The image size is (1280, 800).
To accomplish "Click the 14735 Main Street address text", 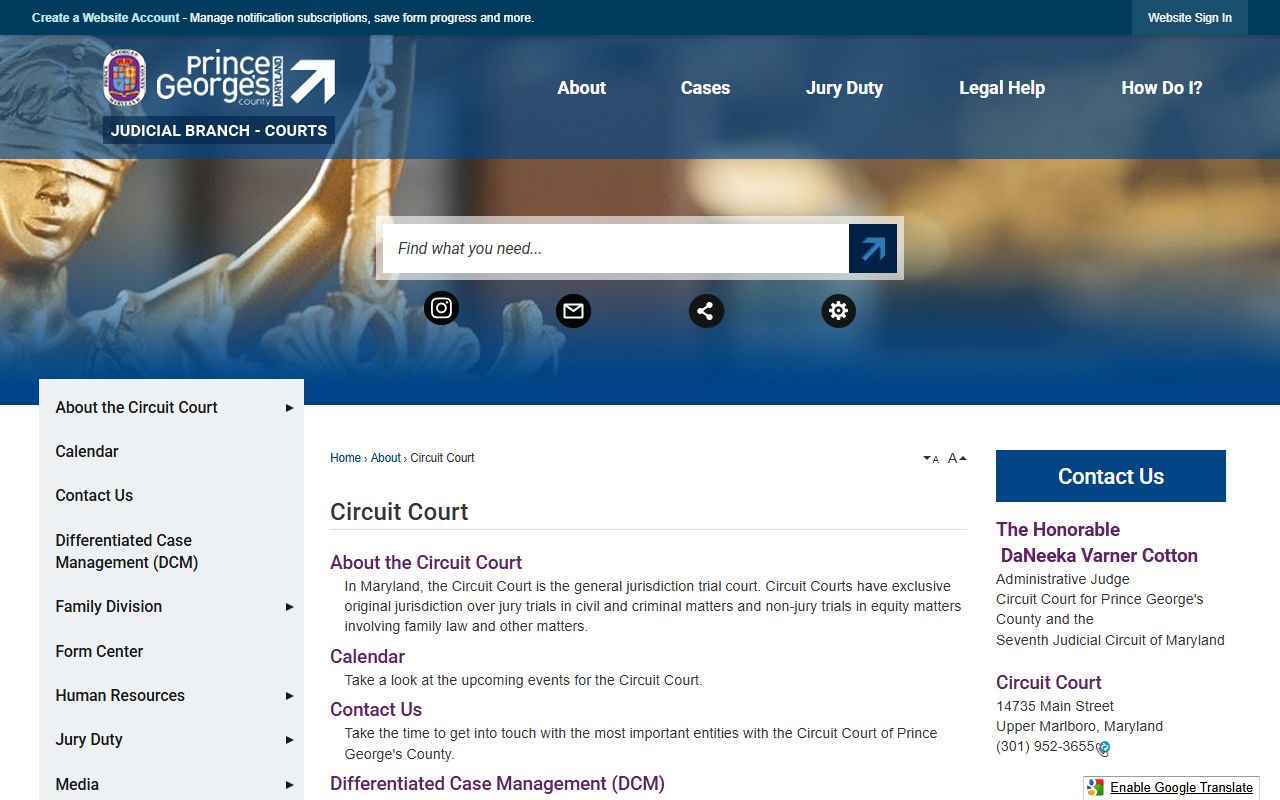I will point(1055,706).
